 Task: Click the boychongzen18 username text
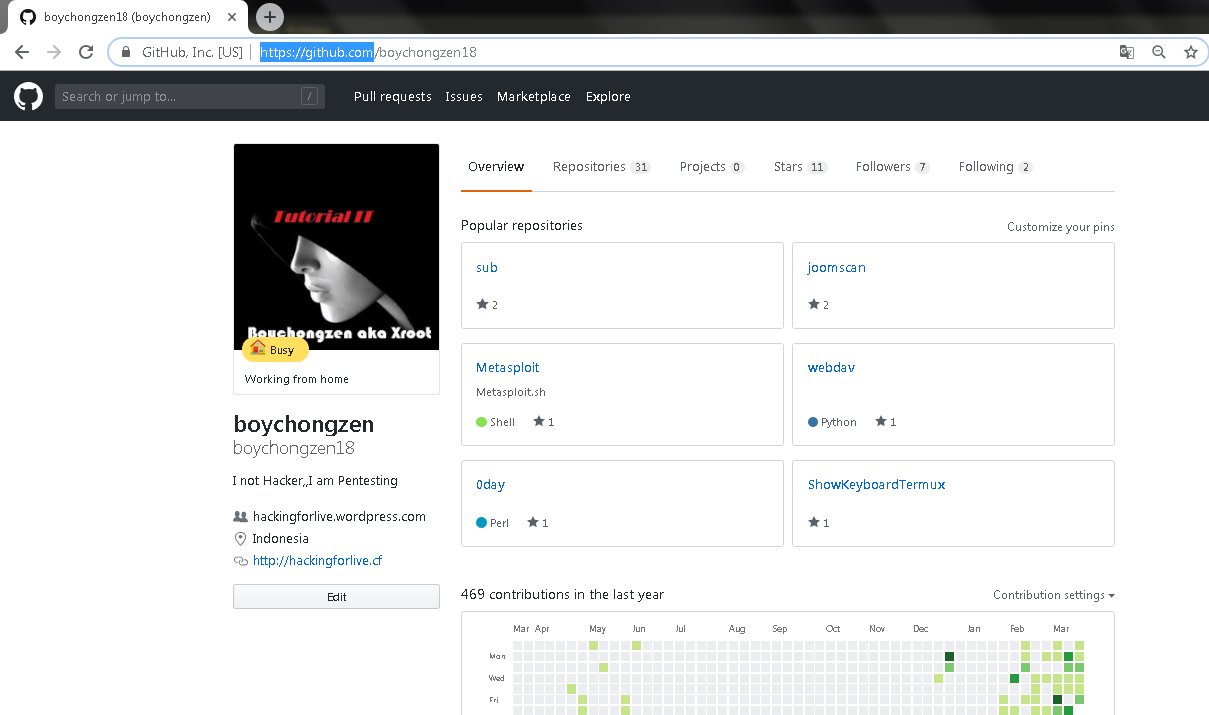tap(294, 449)
